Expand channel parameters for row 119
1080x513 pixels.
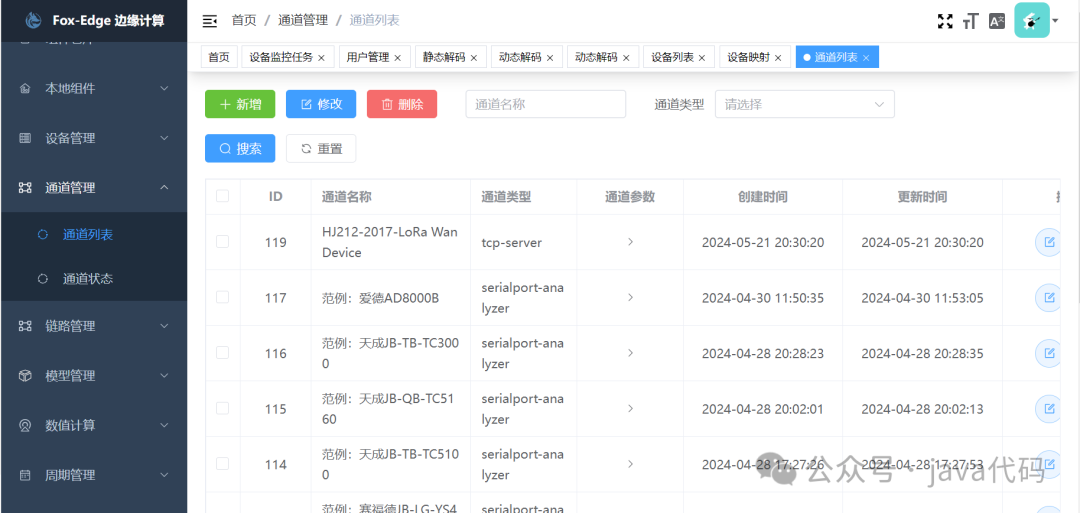pos(630,242)
